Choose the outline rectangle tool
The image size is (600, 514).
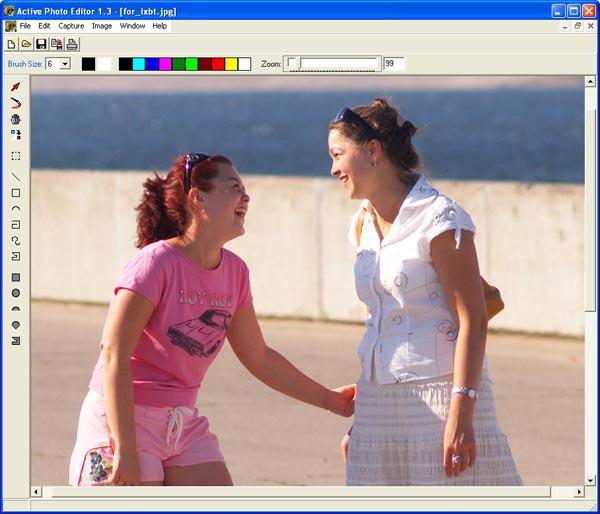[x=15, y=193]
